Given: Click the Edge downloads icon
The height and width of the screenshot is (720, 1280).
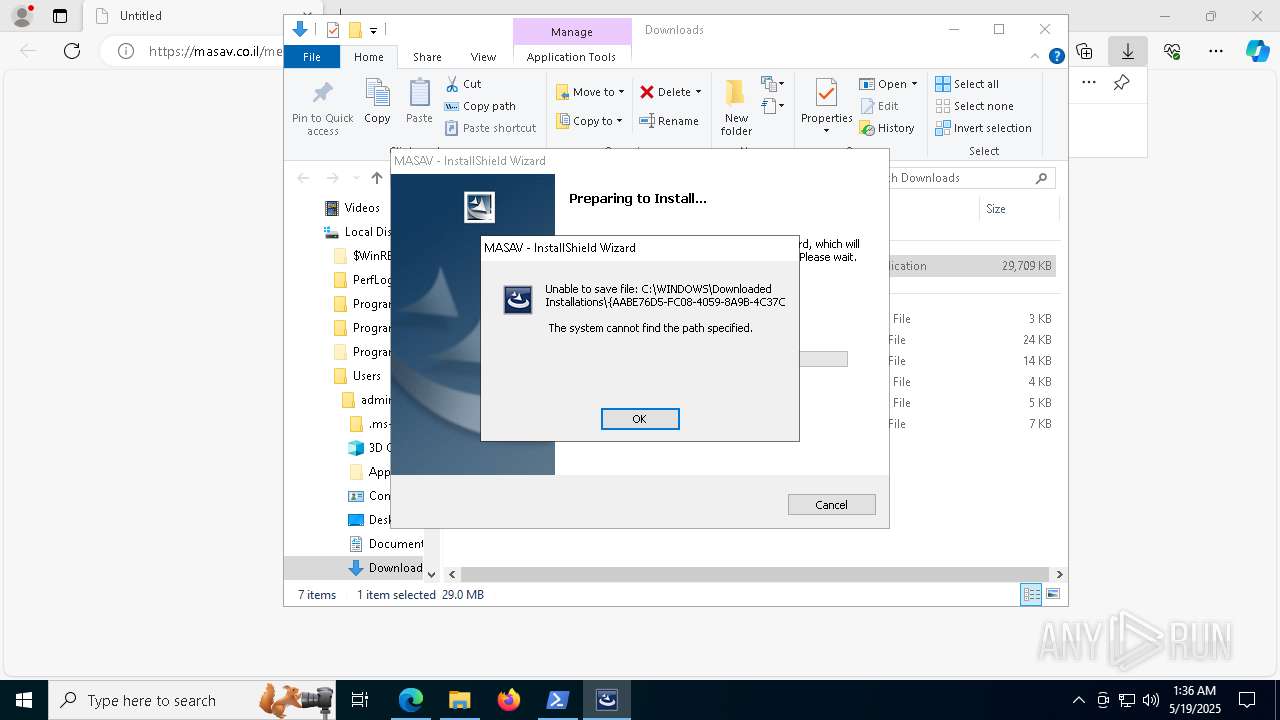Looking at the screenshot, I should (x=1128, y=51).
